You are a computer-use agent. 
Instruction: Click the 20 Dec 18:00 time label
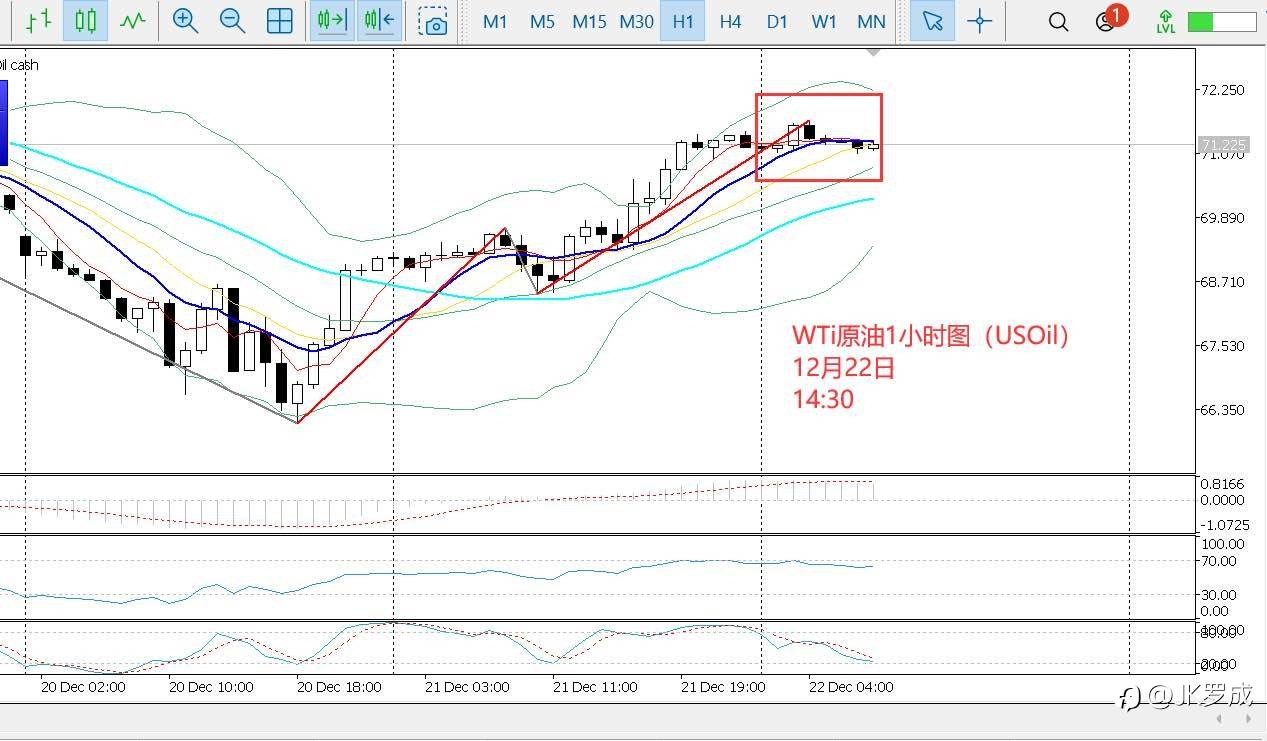tap(339, 687)
